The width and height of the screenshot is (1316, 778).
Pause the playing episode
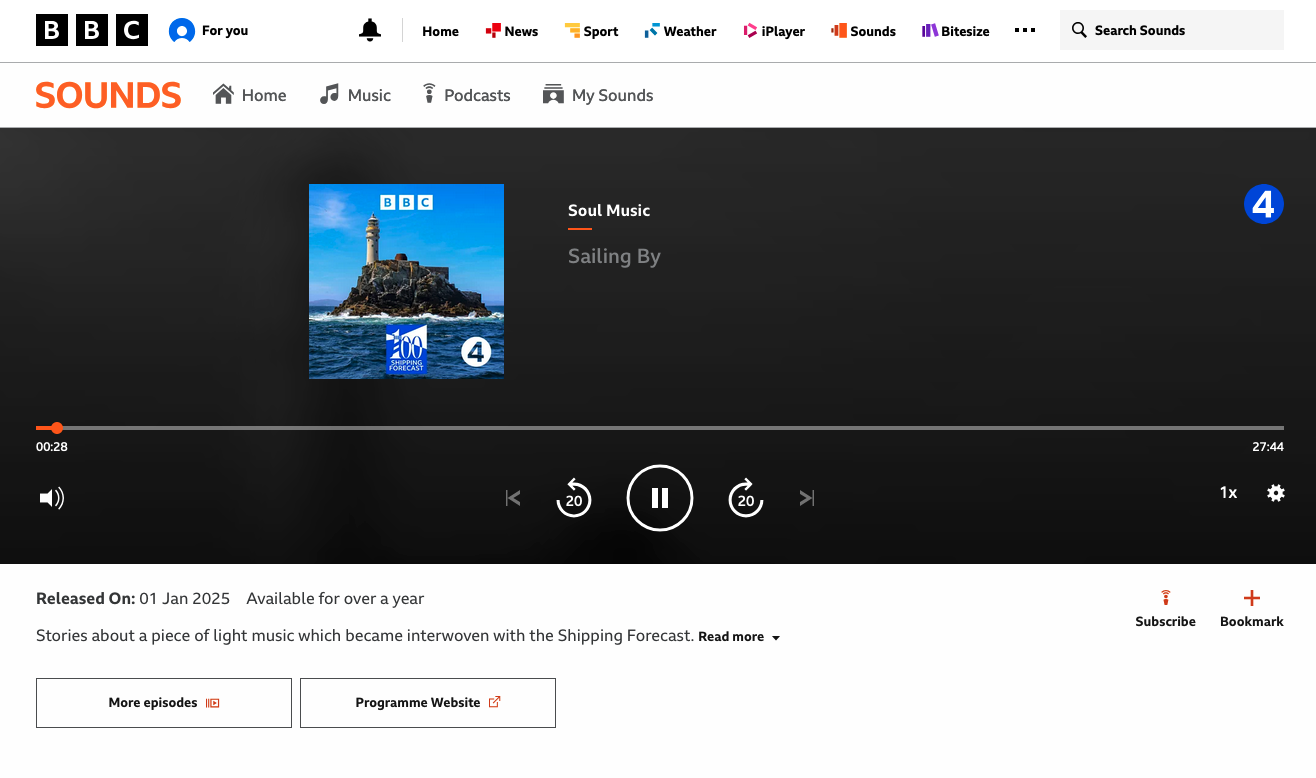coord(659,498)
